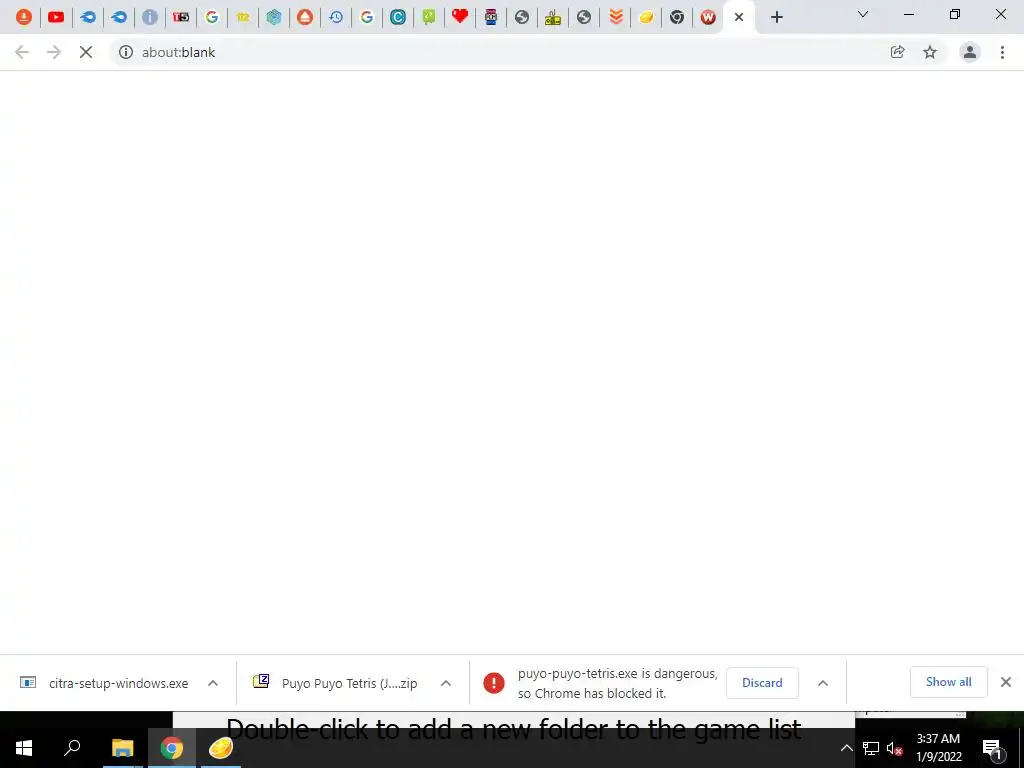Show all downloads
Screen dimensions: 1024x768
click(x=948, y=682)
